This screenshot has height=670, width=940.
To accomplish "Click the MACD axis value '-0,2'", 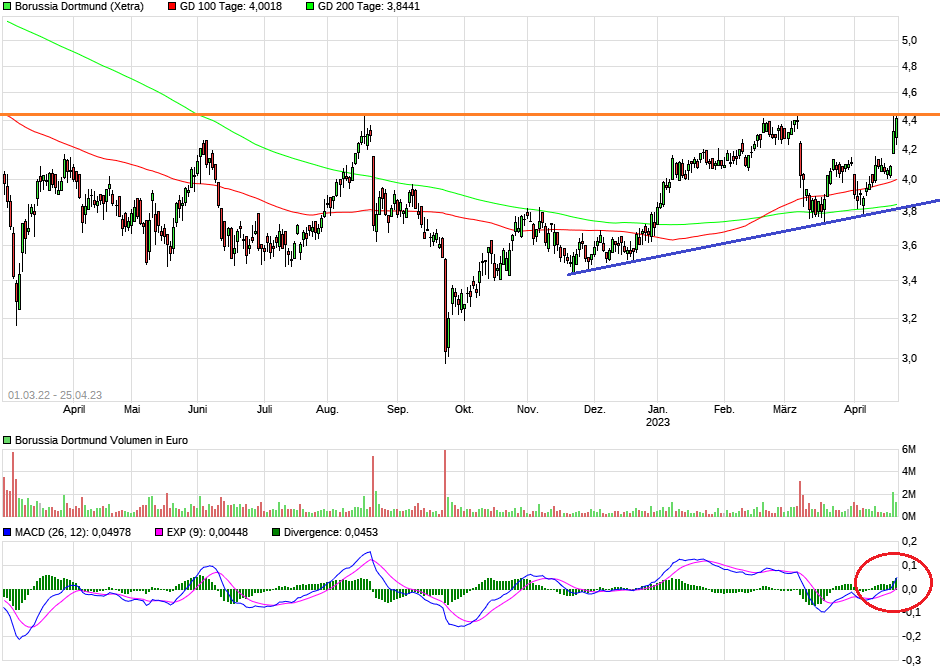I will [911, 636].
